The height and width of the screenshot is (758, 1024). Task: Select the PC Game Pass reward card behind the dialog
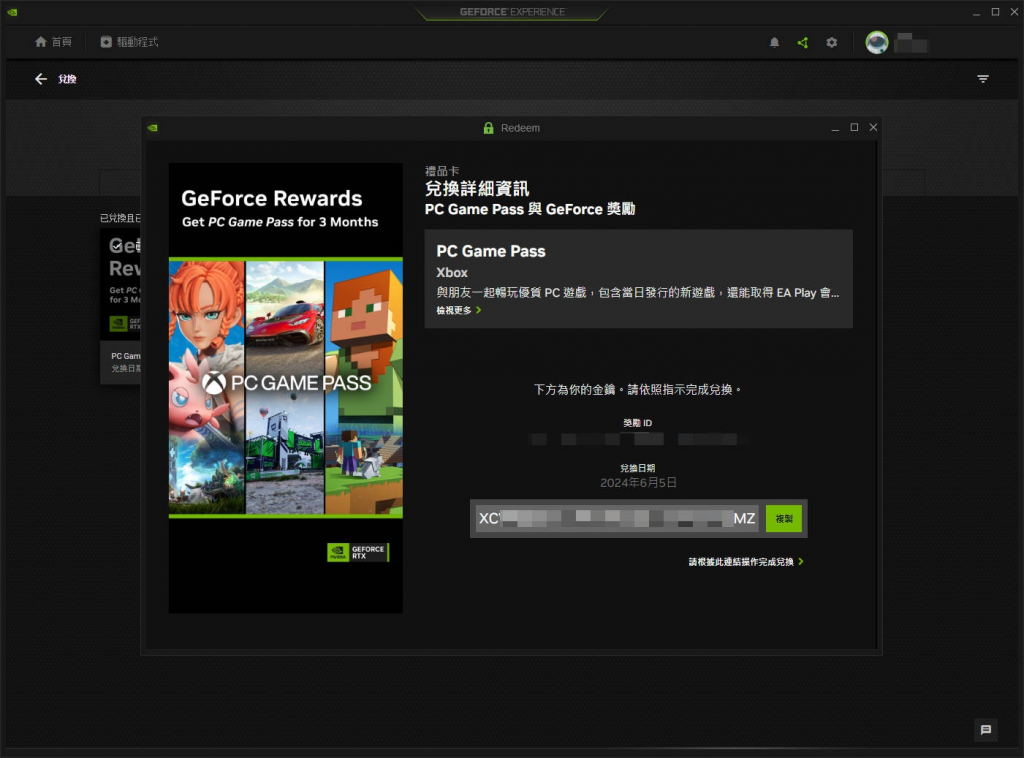tap(121, 306)
